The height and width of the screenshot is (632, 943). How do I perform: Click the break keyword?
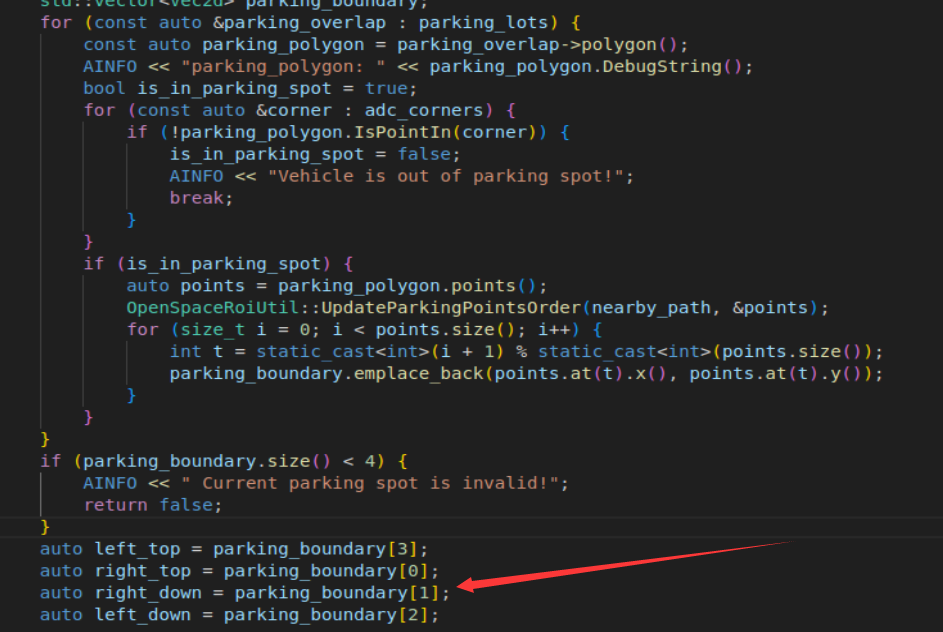[201, 198]
